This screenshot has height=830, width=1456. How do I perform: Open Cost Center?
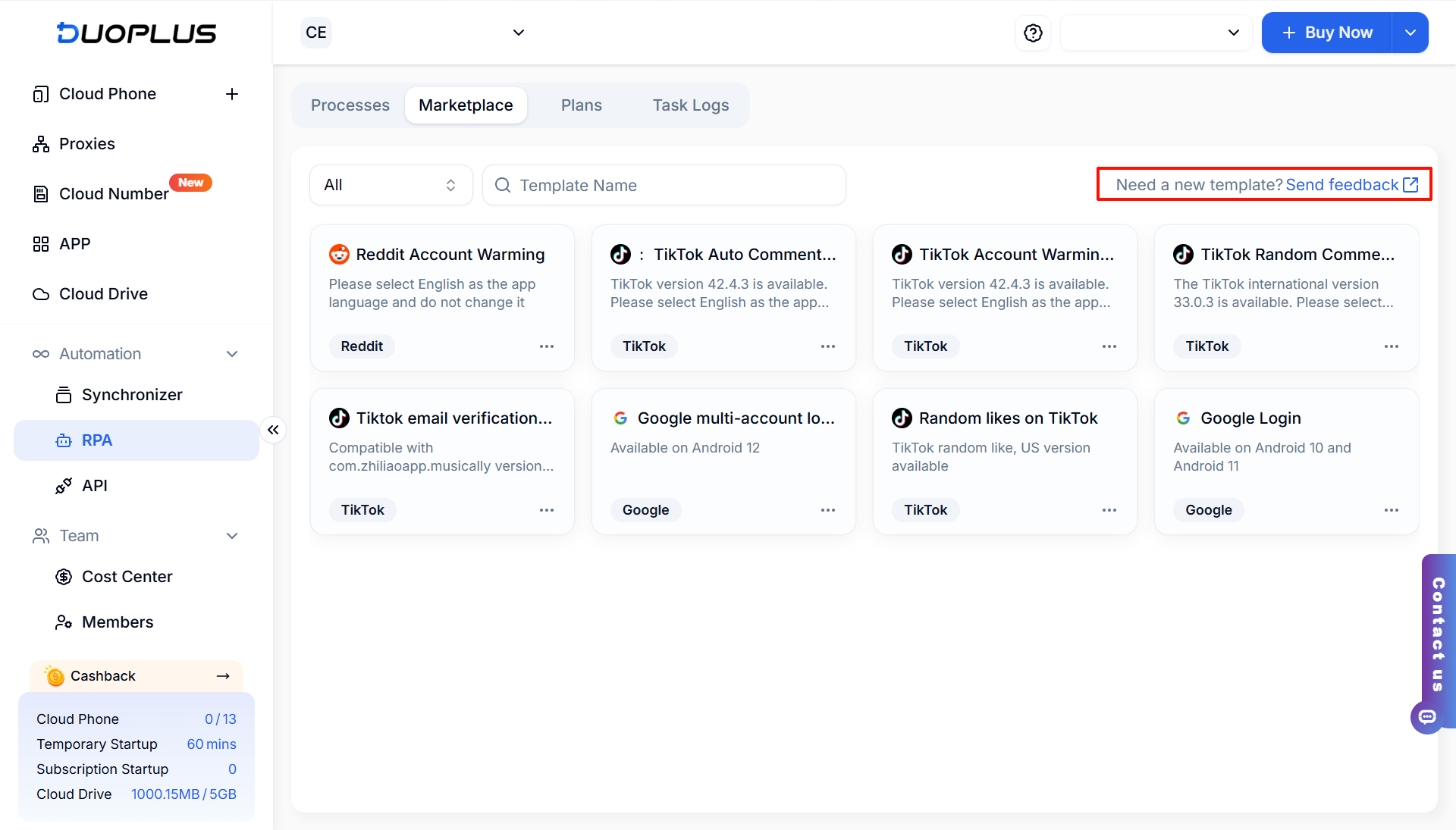point(127,577)
